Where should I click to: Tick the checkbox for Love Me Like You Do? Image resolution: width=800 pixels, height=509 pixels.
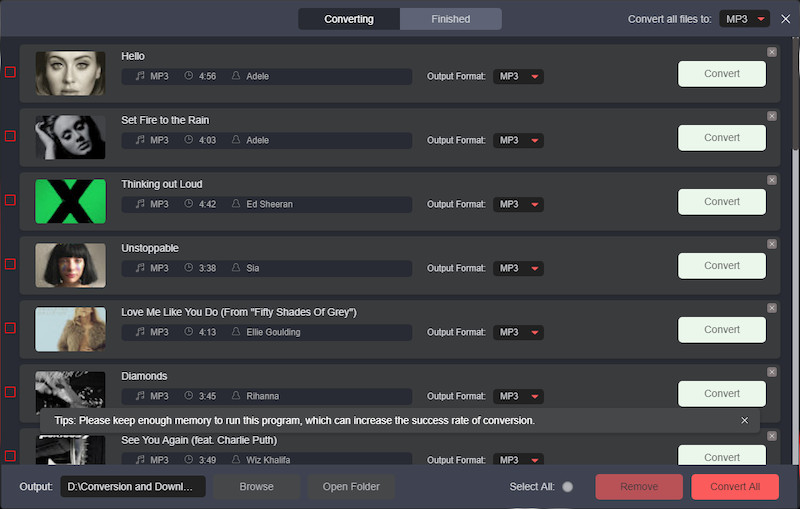(x=10, y=328)
